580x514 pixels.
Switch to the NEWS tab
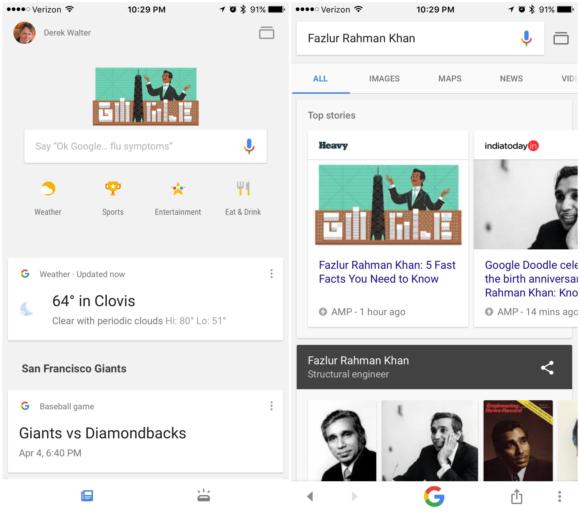click(511, 79)
